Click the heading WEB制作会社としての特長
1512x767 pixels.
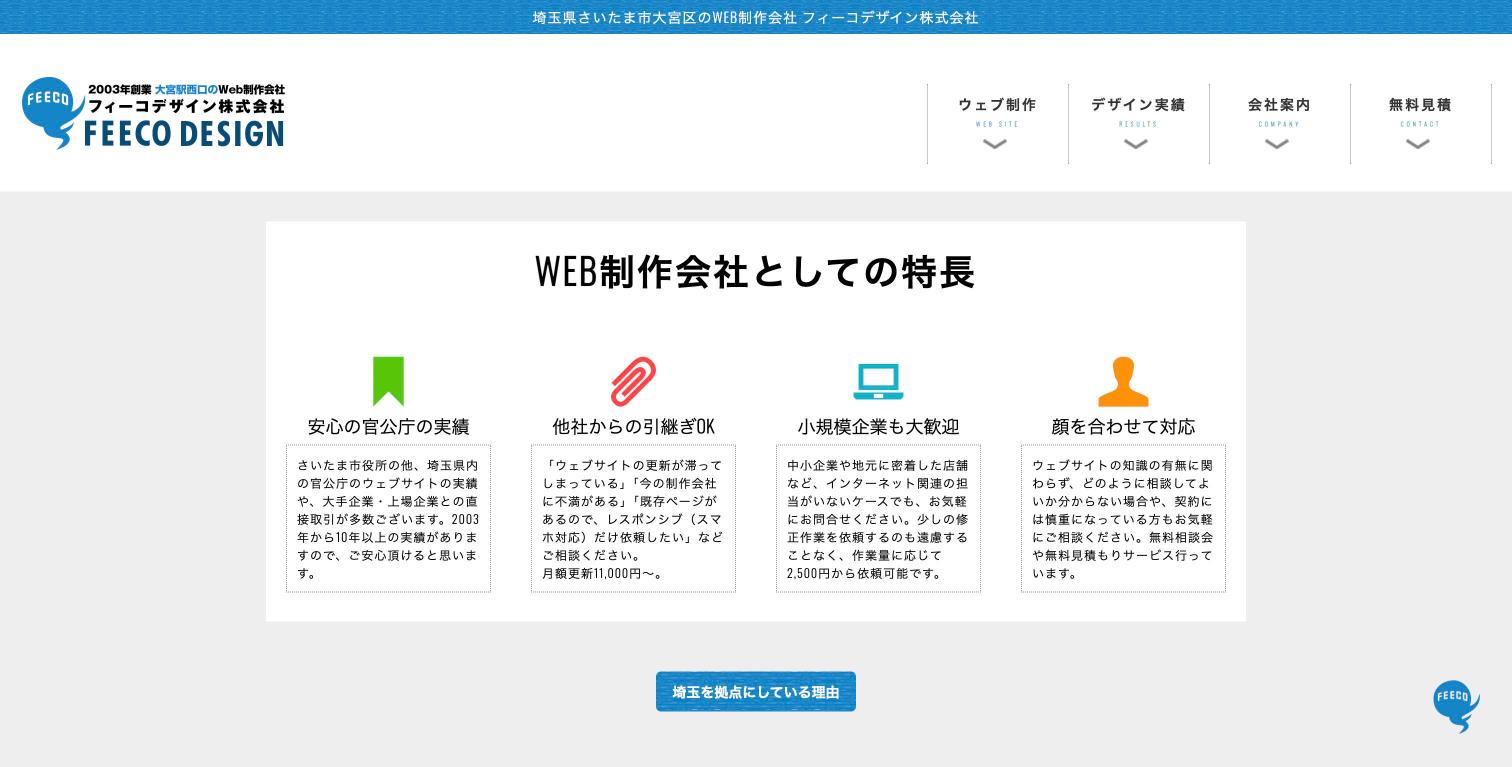tap(756, 272)
